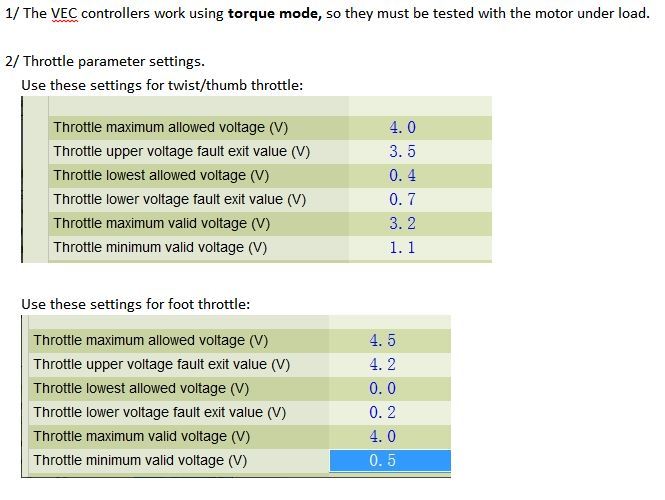Select the 0.7 lower fault exit value
Image resolution: width=665 pixels, height=500 pixels.
[403, 200]
